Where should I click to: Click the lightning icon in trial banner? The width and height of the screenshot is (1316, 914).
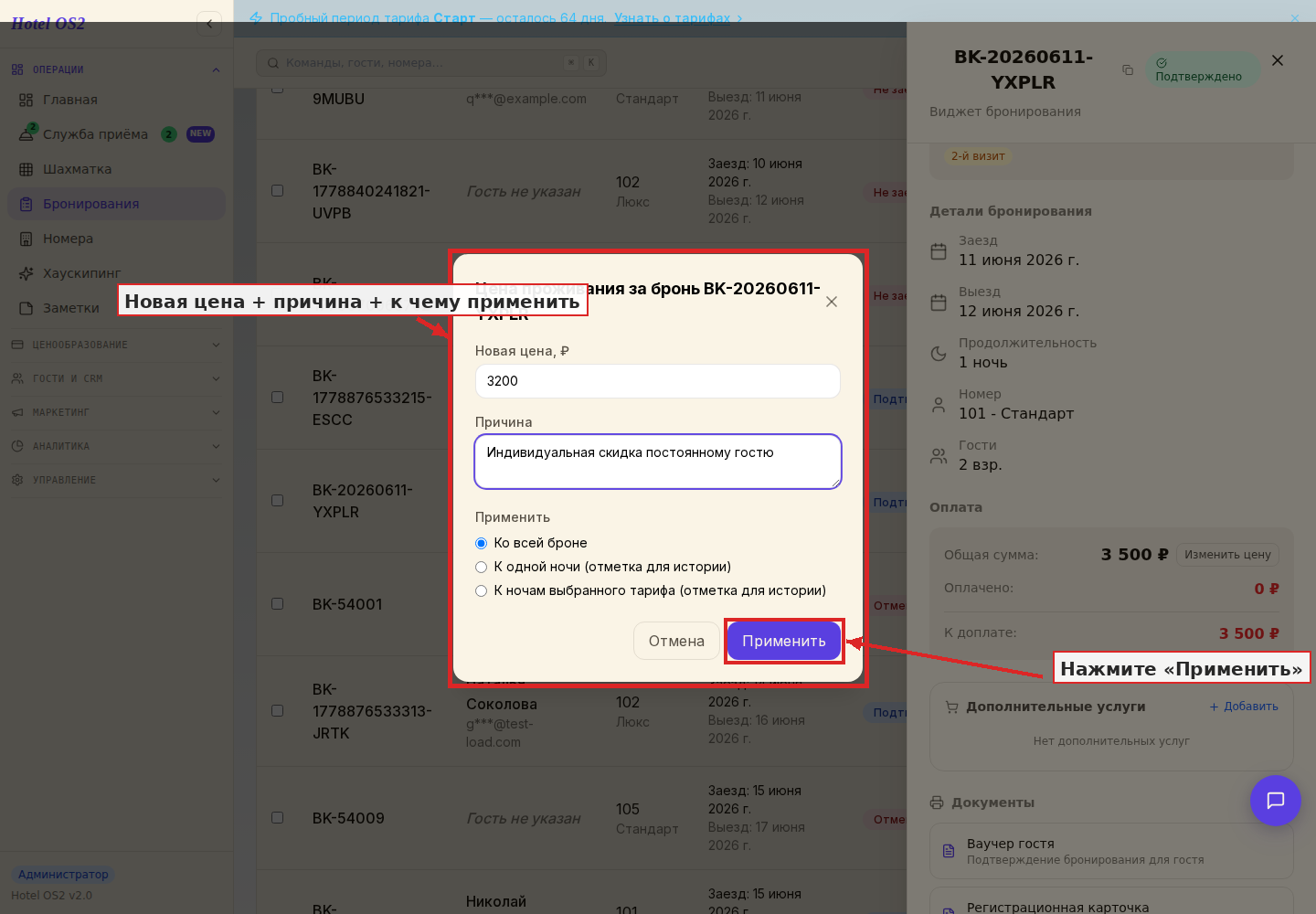pos(256,17)
